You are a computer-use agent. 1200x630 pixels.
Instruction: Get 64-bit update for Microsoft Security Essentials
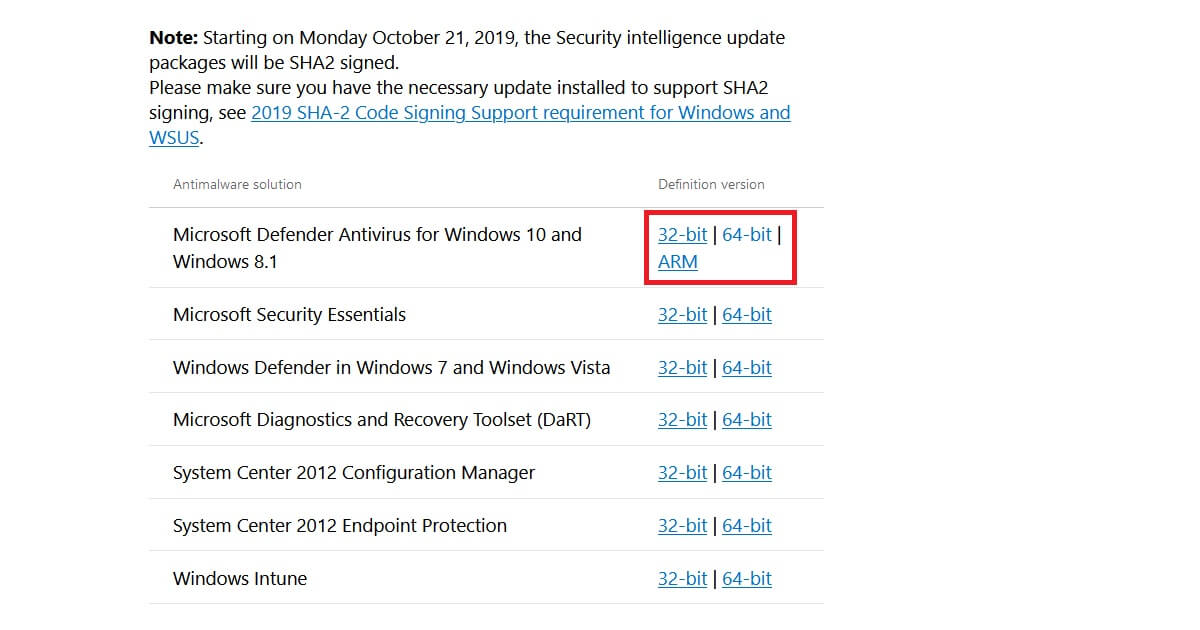pos(746,314)
